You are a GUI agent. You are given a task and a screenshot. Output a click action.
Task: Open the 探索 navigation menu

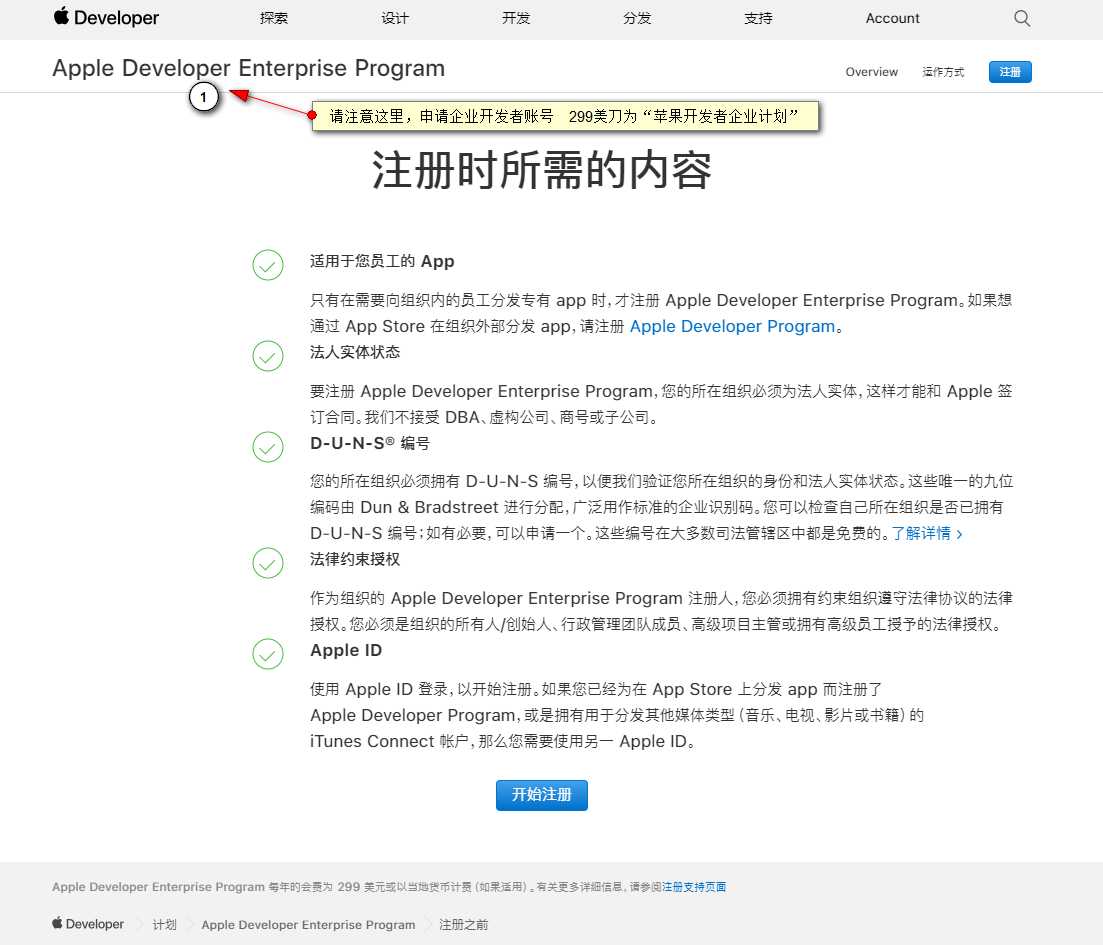274,18
